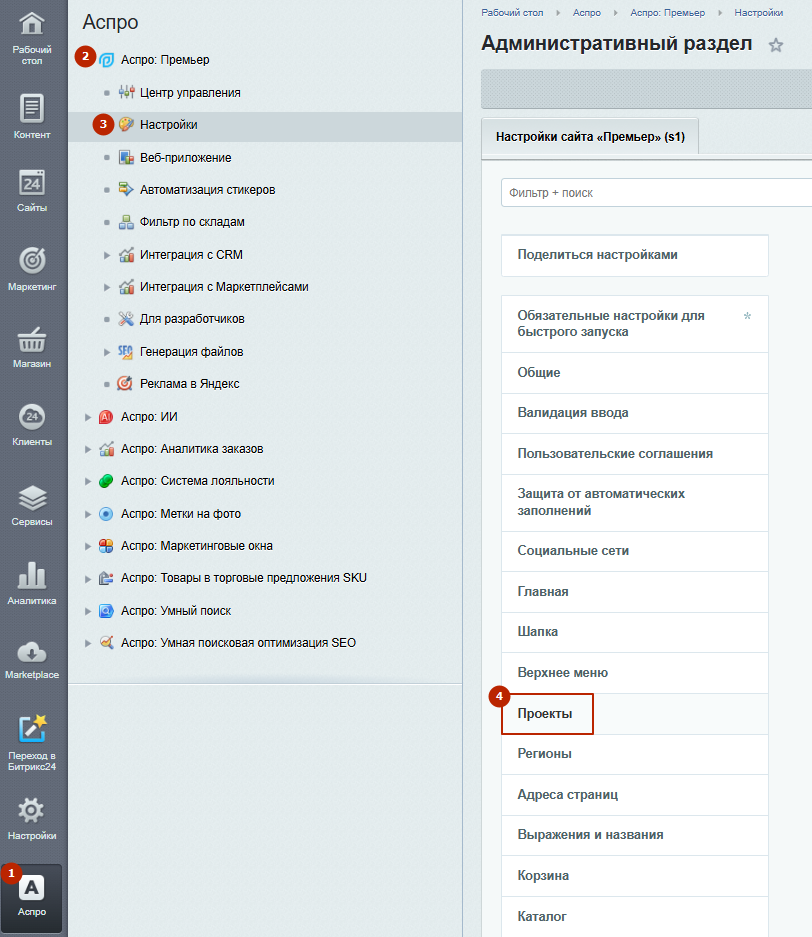Open the Настройки gear sidebar section
Viewport: 812px width, 937px height.
32,819
